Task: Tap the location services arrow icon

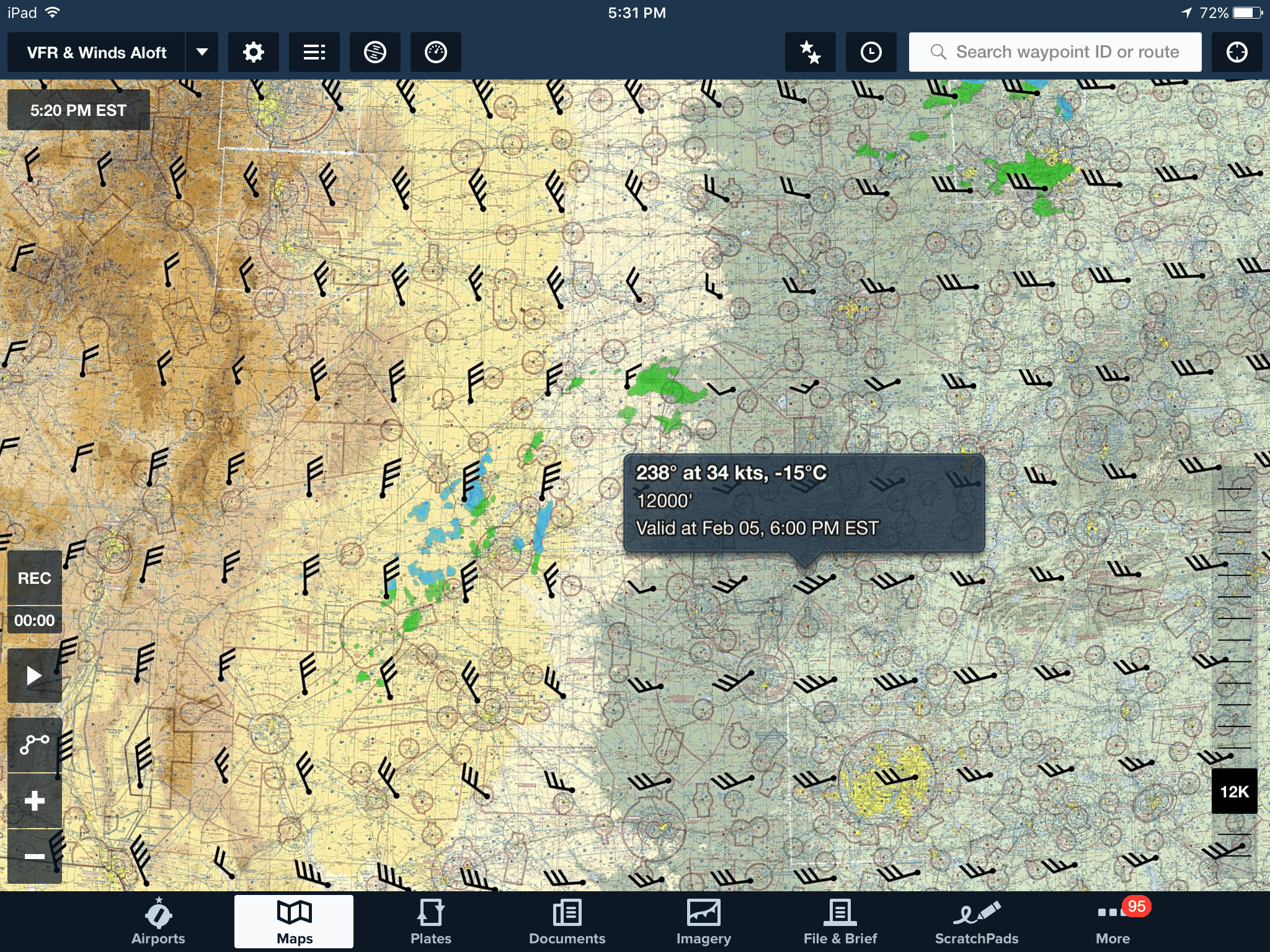Action: point(1186,12)
